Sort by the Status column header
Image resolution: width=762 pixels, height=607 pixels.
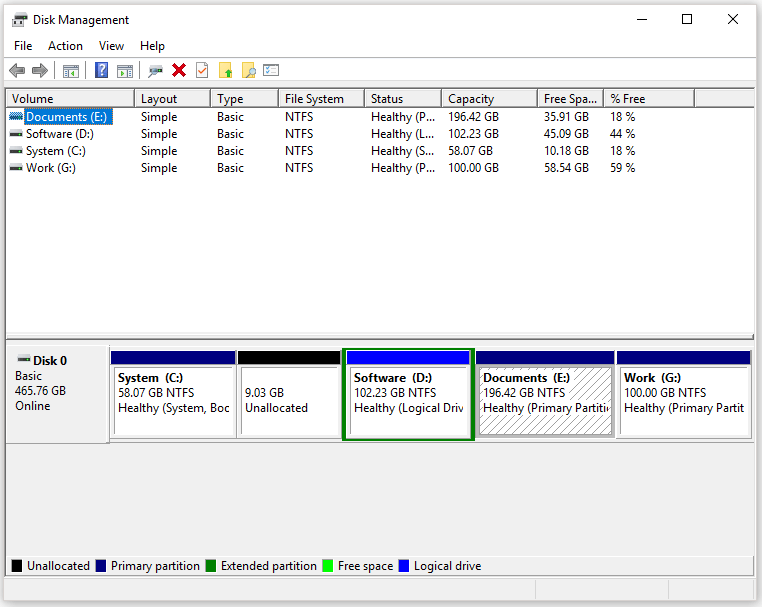[403, 99]
